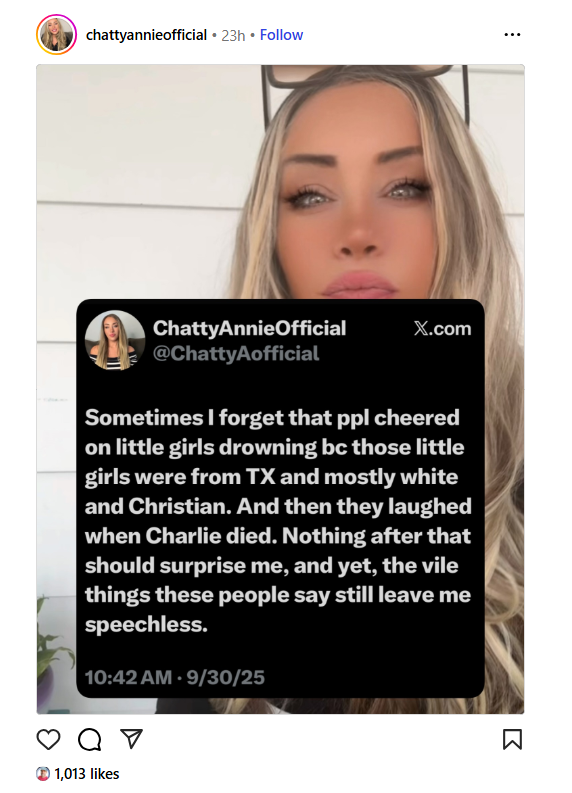
Task: Click the @ChattyAofficial handle in the tweet
Action: (236, 354)
